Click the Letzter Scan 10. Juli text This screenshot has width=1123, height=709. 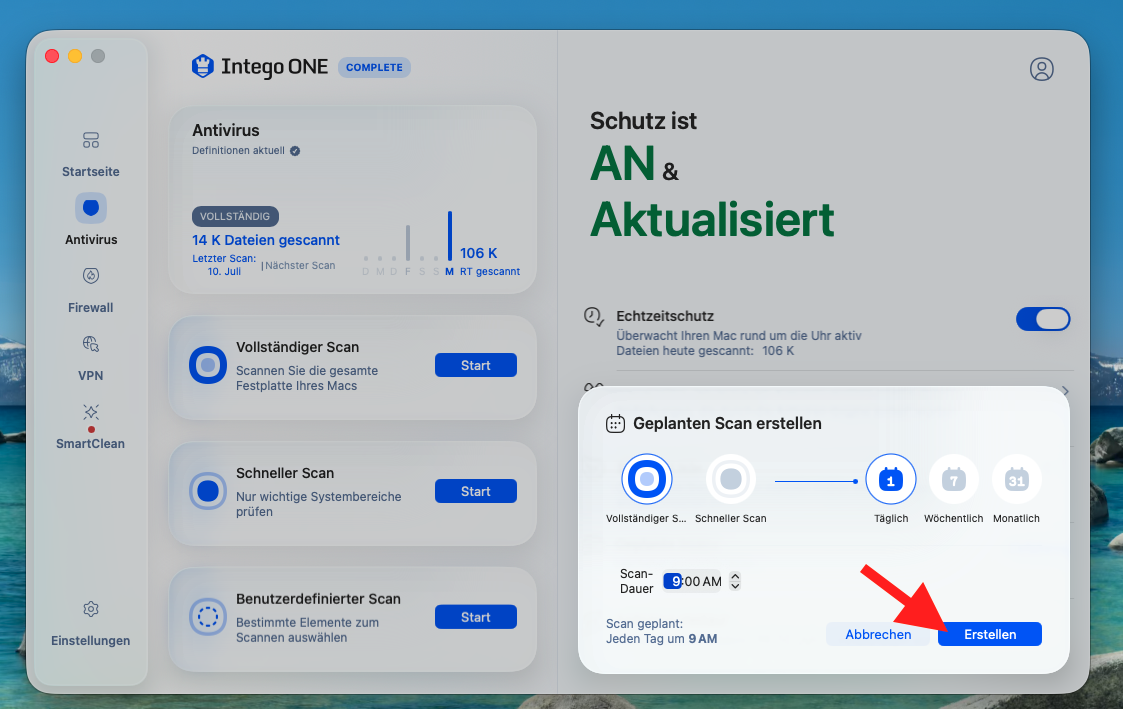coord(223,265)
